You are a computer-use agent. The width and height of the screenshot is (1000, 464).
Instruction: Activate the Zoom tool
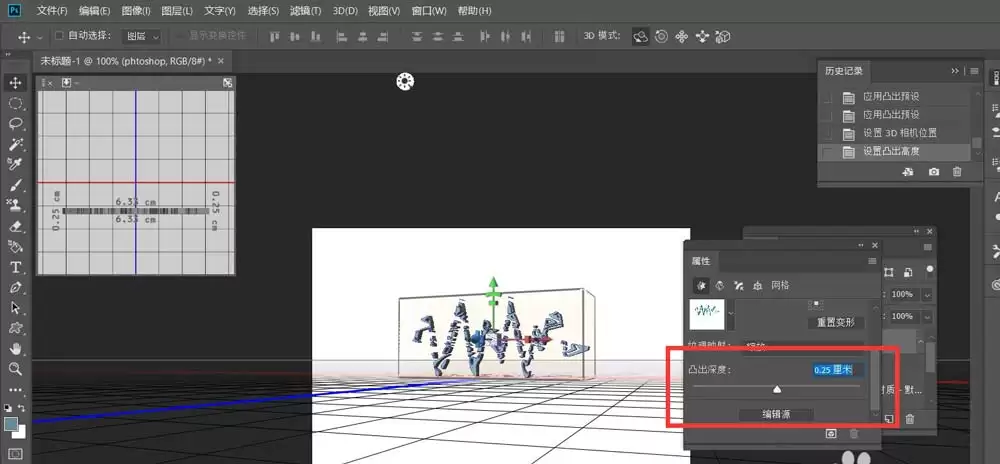pos(15,368)
